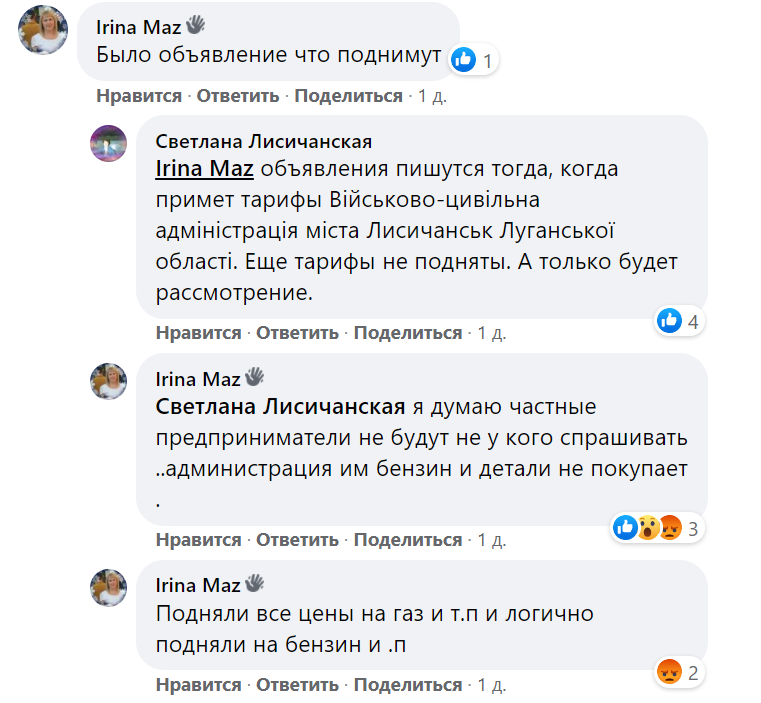This screenshot has height=703, width=761.
Task: Open the 1 д. timestamp on the first comment
Action: (x=432, y=96)
